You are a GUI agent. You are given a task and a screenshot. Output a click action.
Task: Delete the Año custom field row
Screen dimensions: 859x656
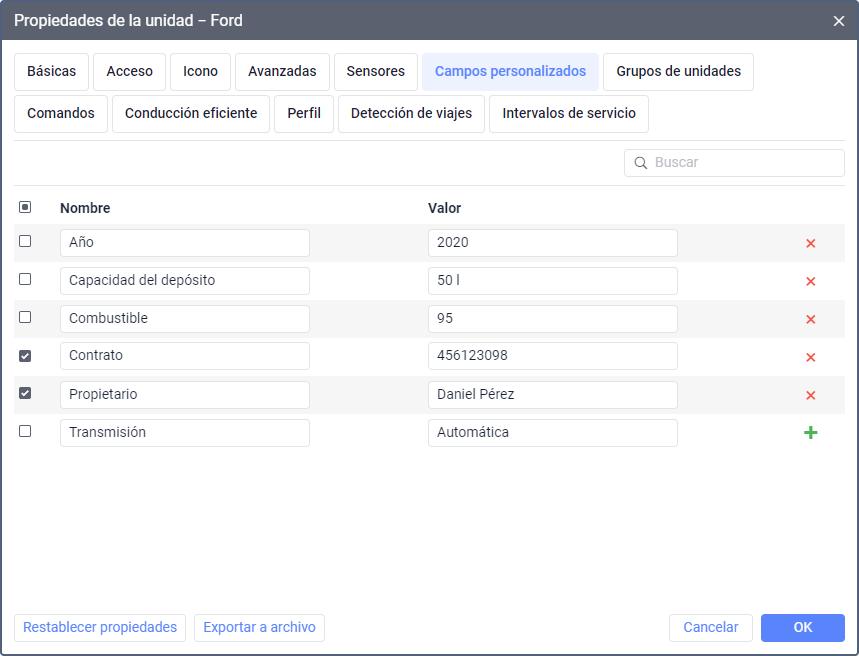(x=810, y=243)
